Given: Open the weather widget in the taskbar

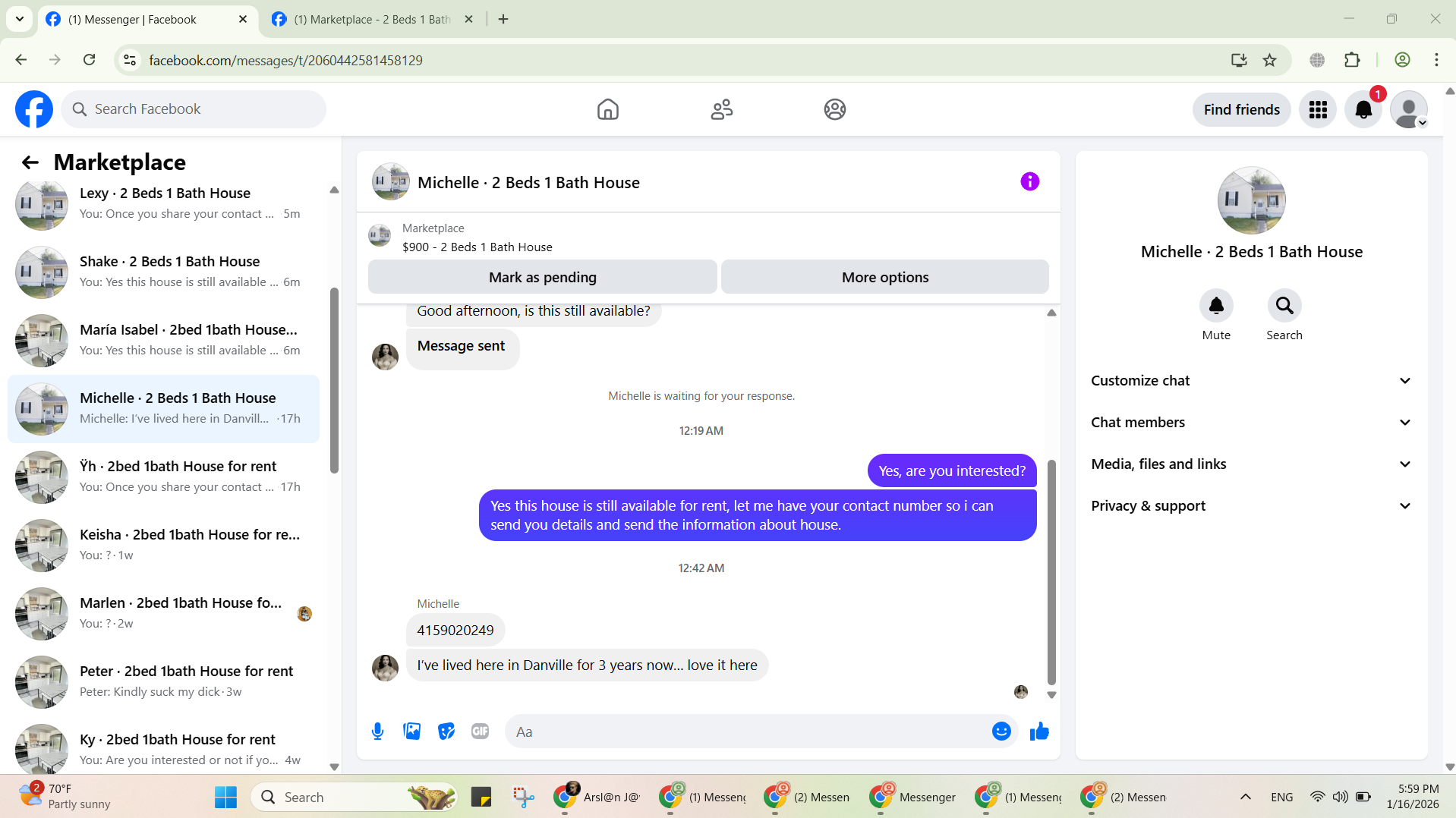Looking at the screenshot, I should 65,797.
